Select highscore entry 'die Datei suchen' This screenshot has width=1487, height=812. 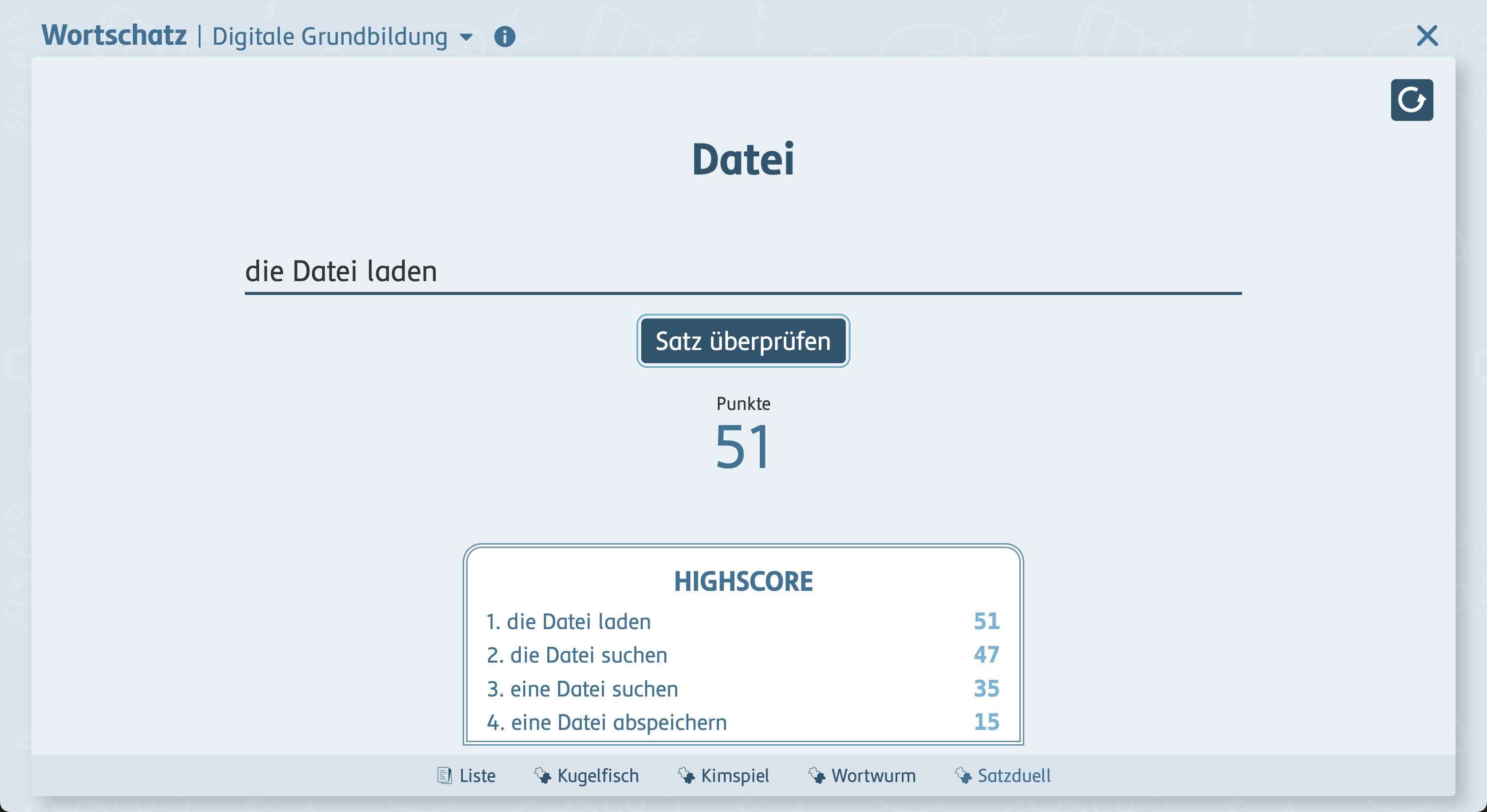(x=743, y=655)
